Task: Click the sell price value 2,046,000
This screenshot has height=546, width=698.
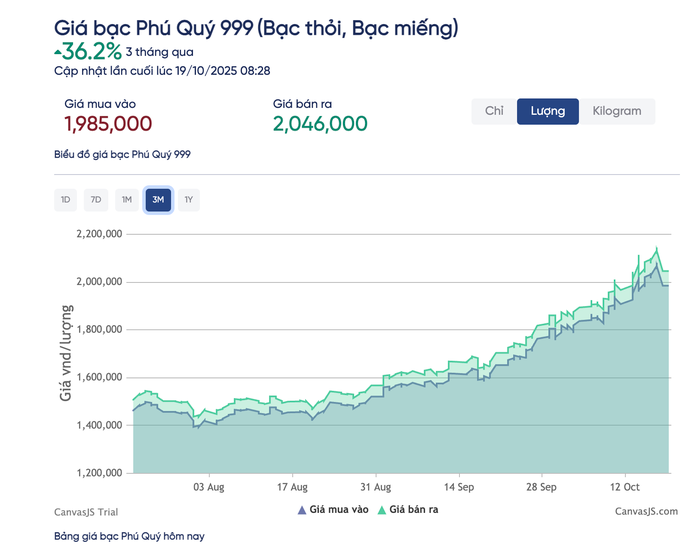Action: (320, 124)
